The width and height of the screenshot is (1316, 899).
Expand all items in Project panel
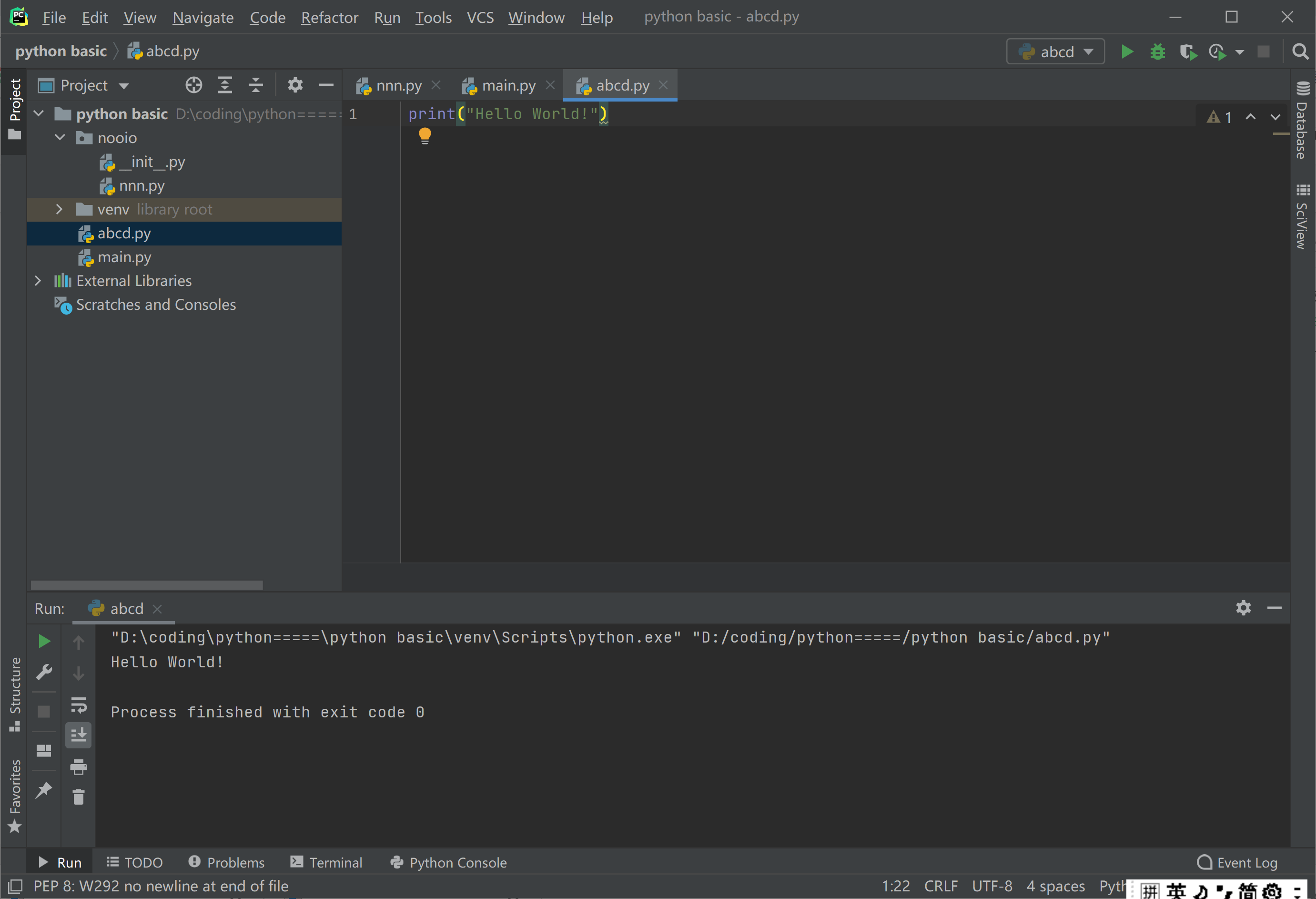(225, 85)
